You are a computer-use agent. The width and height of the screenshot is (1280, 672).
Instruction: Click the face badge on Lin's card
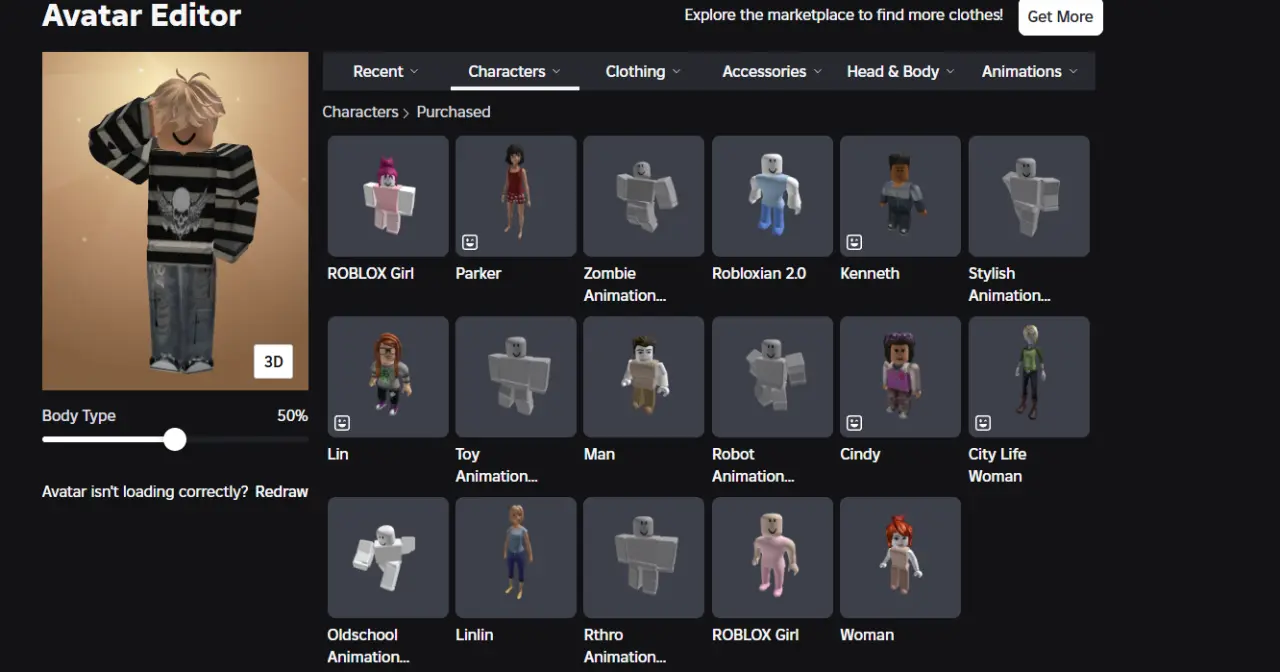[x=342, y=423]
